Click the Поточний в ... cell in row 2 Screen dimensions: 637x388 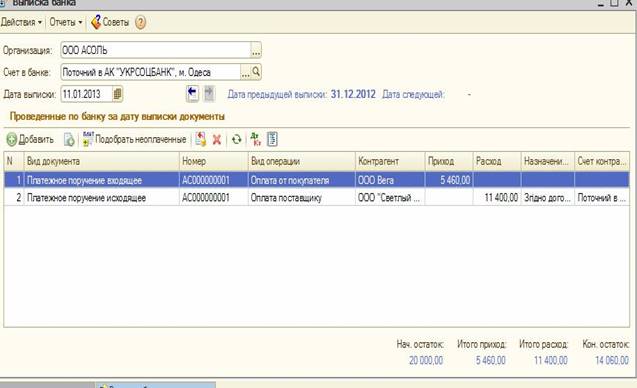pos(602,197)
